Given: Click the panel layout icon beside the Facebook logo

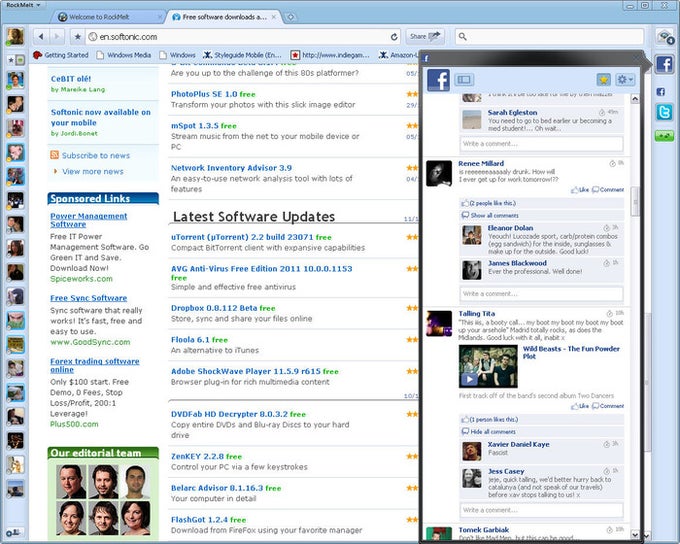Looking at the screenshot, I should click(x=464, y=79).
